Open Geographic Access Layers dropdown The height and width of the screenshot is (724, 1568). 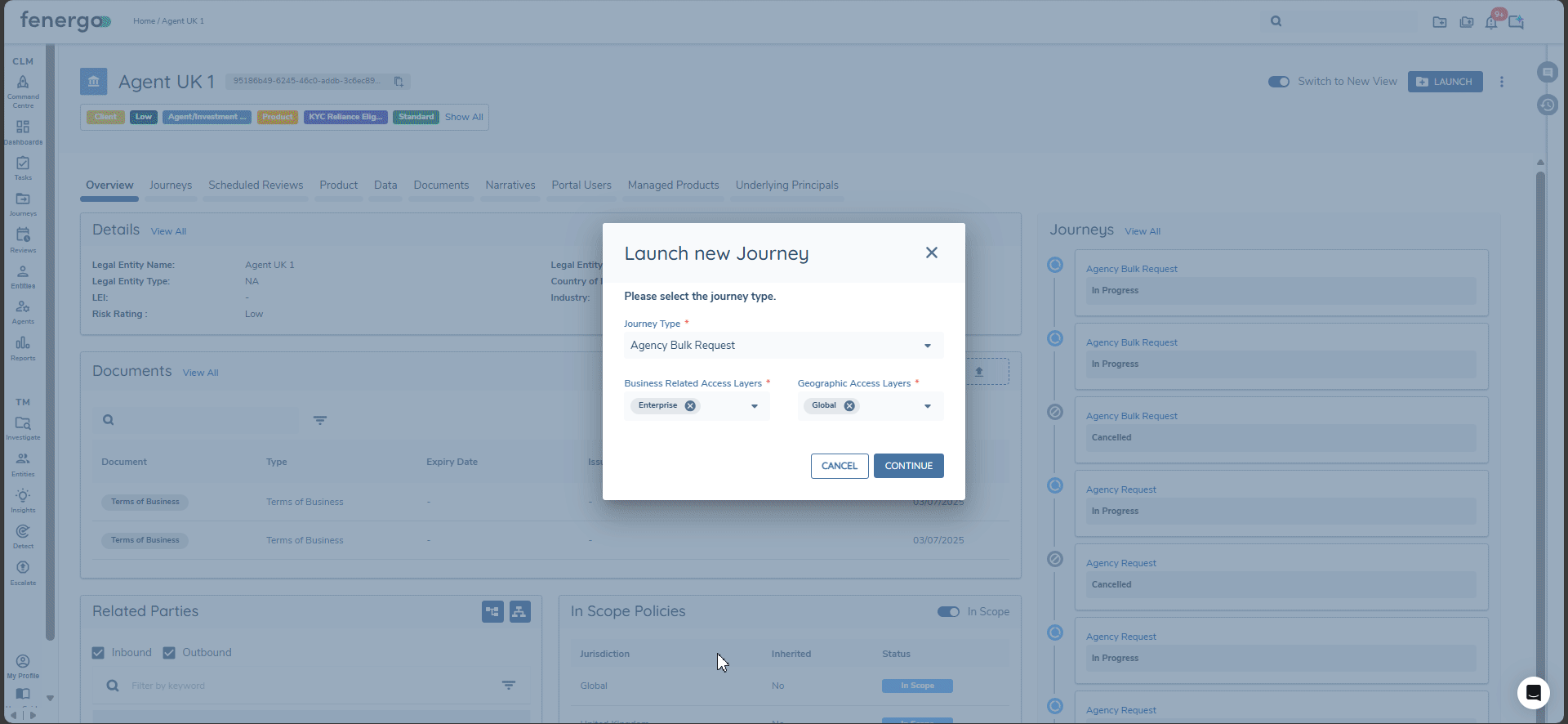(x=927, y=406)
